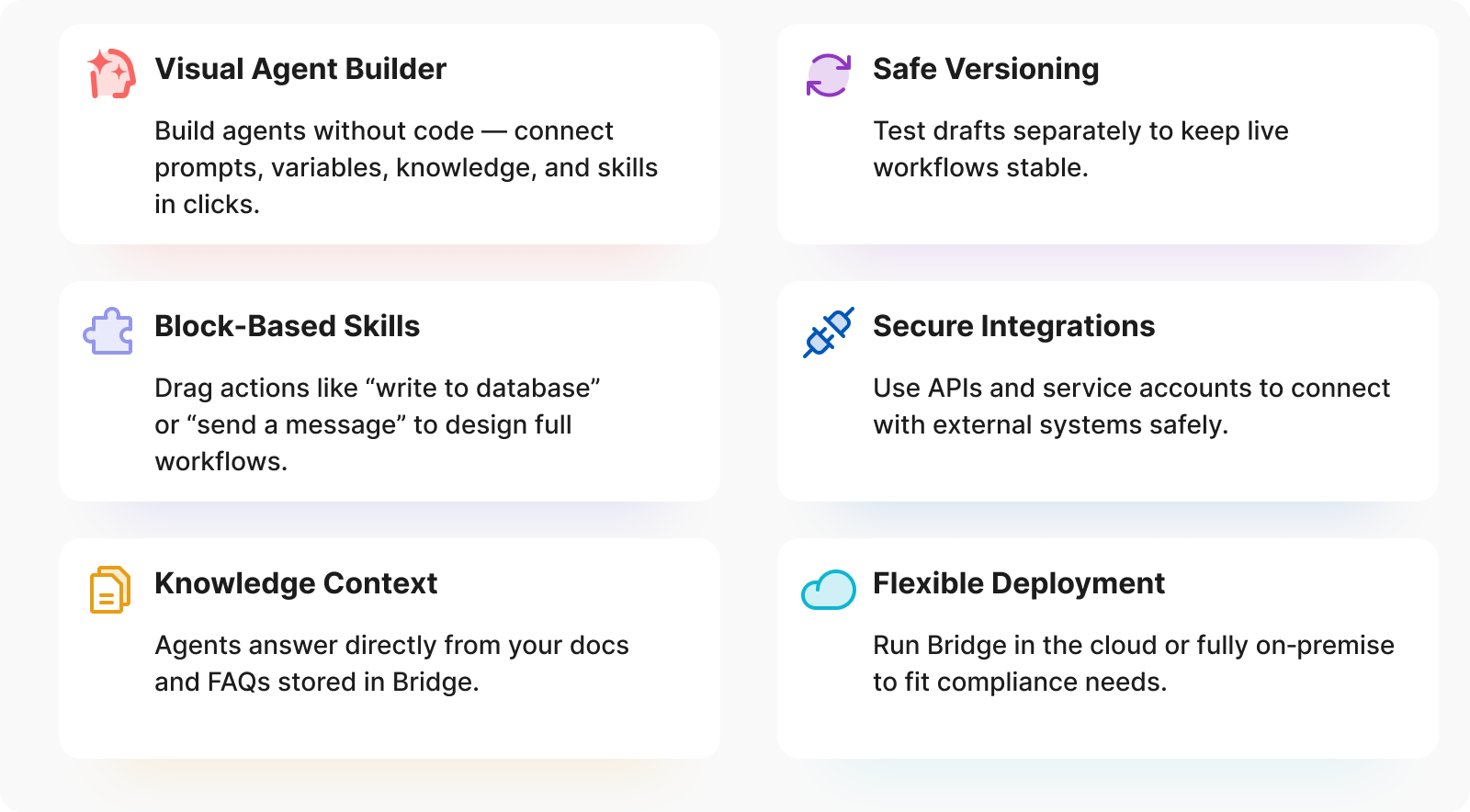Click the "and FAQs stored in Bridge." line

click(x=316, y=682)
